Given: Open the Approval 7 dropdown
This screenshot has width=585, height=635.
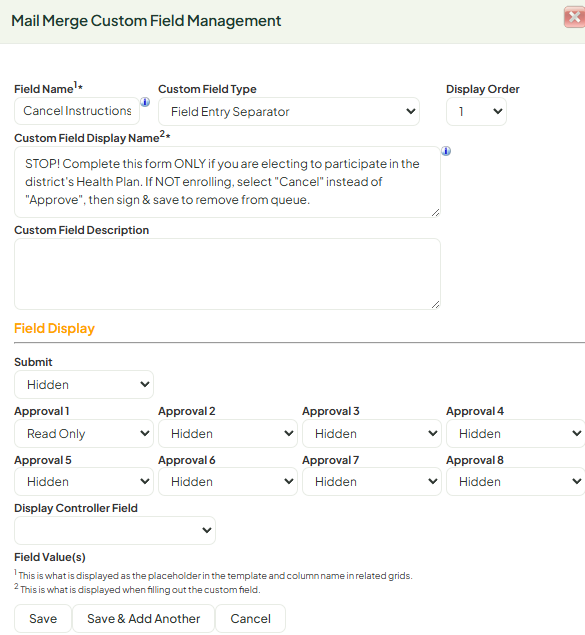Looking at the screenshot, I should [x=372, y=482].
